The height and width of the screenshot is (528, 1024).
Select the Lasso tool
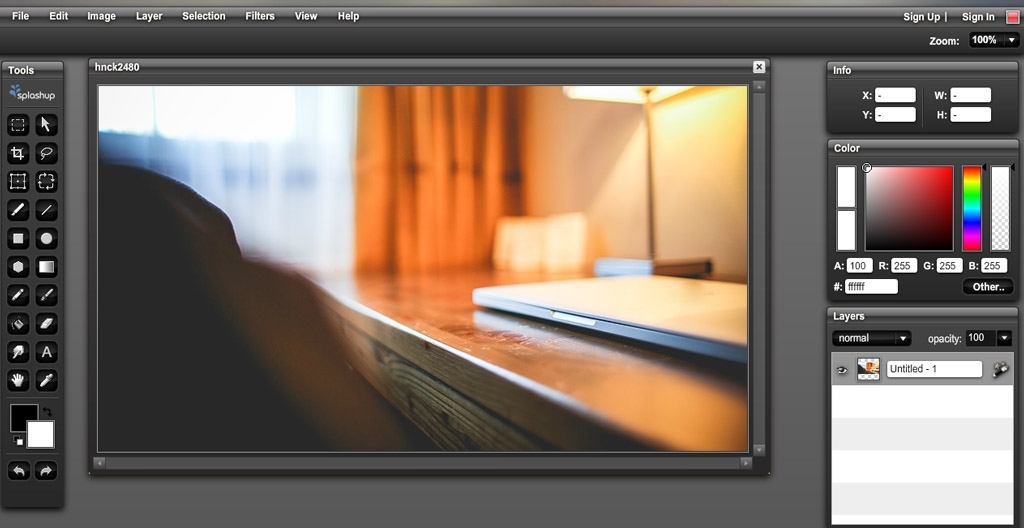click(x=46, y=153)
